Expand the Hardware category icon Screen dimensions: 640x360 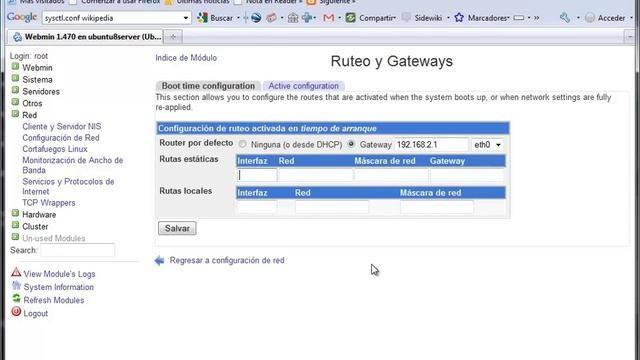pyautogui.click(x=15, y=213)
